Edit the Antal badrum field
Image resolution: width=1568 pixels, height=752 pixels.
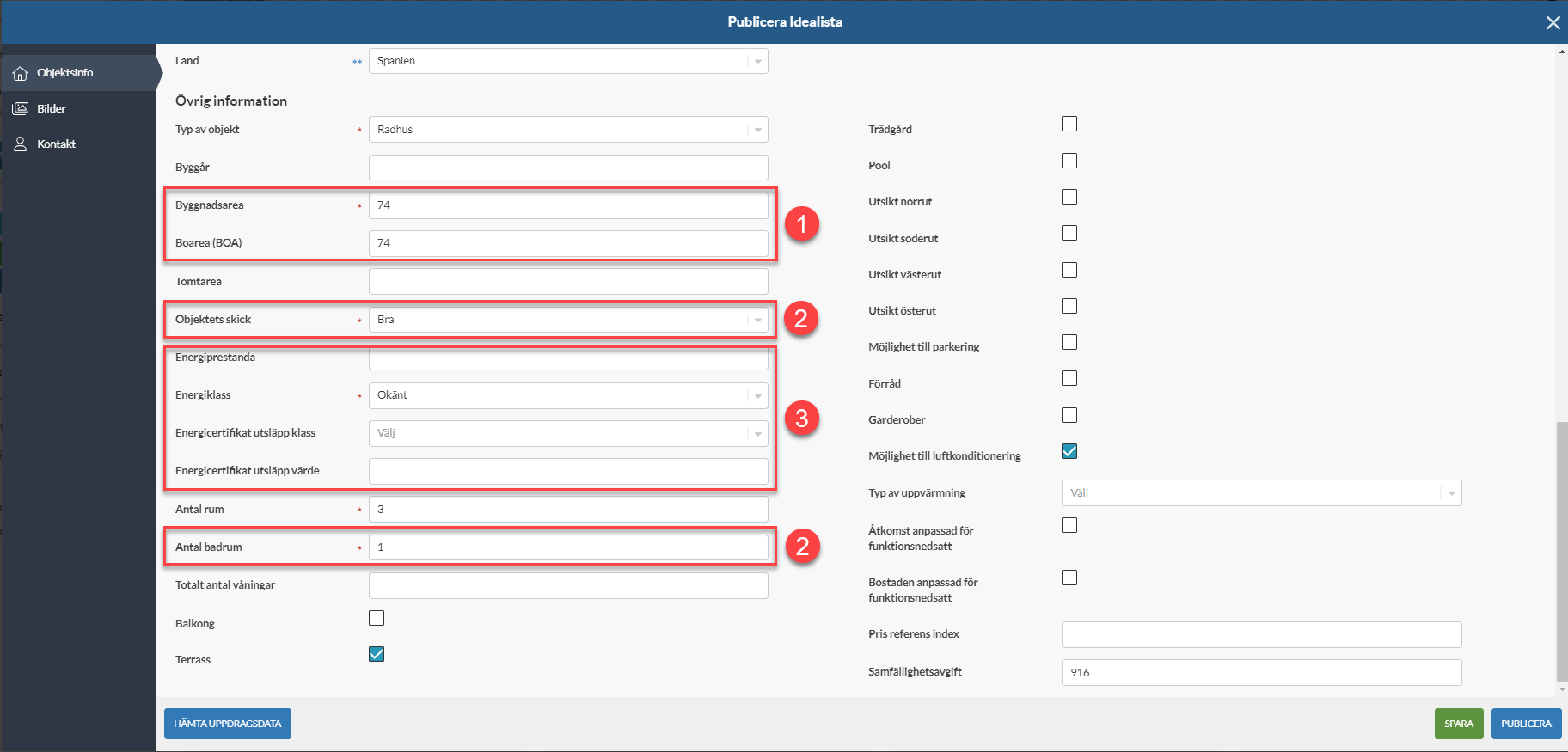click(x=568, y=547)
